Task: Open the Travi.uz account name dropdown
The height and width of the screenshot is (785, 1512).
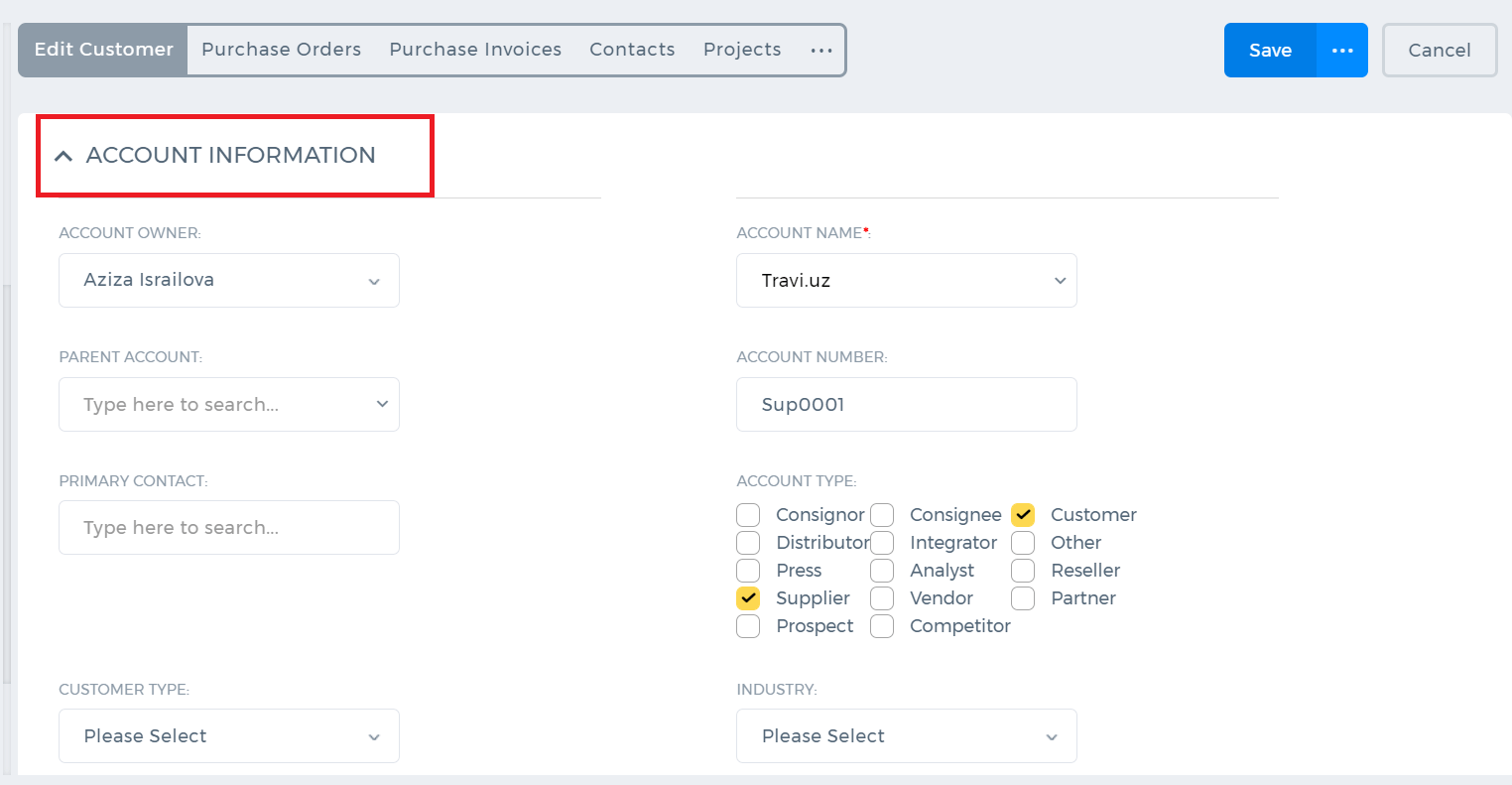Action: [907, 280]
